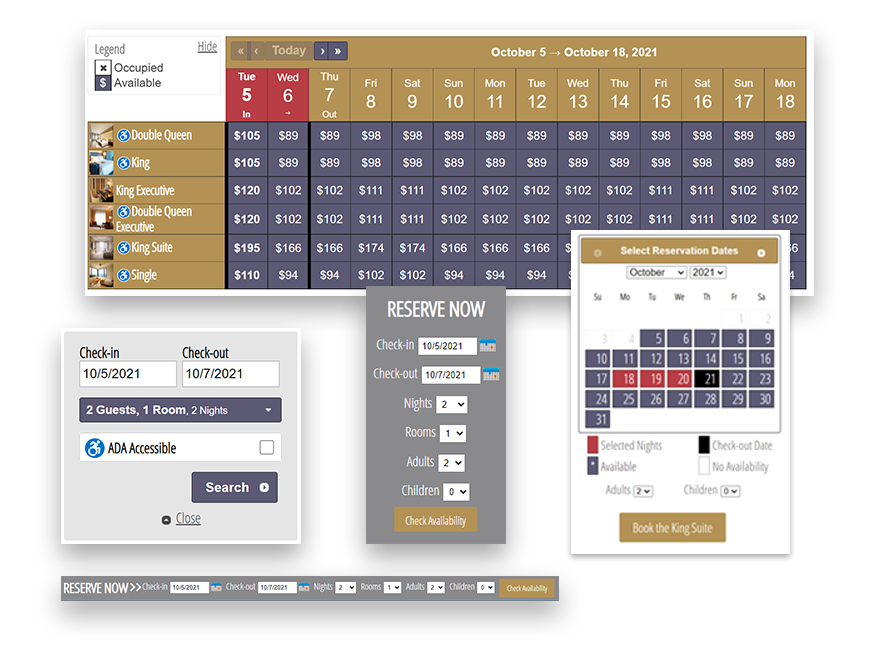Click the double forward arrow to skip ahead weeks
Screen dimensions: 875x656
tap(337, 50)
